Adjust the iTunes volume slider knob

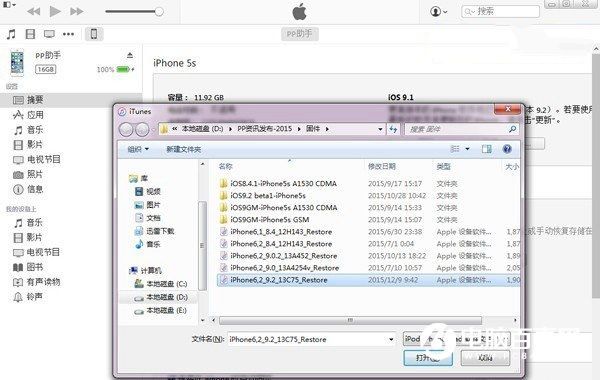159,11
